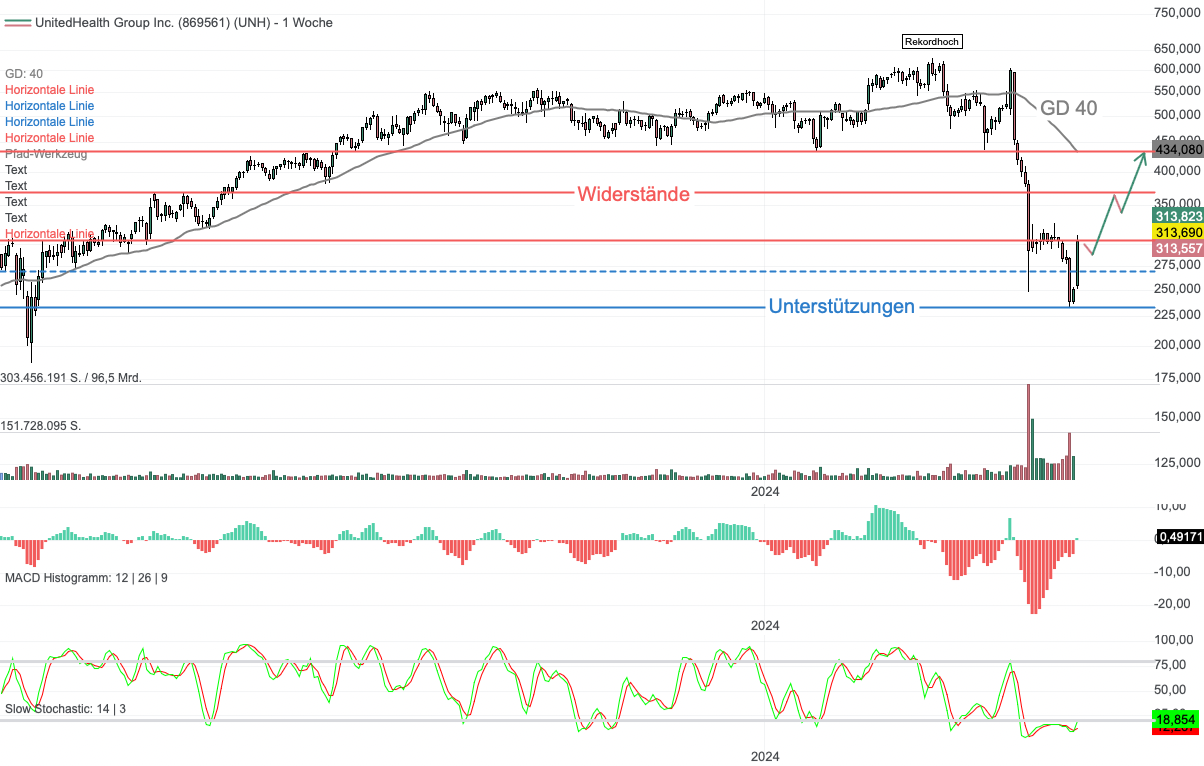Click the red 313,557 price tag
Image resolution: width=1204 pixels, height=766 pixels.
point(1177,248)
